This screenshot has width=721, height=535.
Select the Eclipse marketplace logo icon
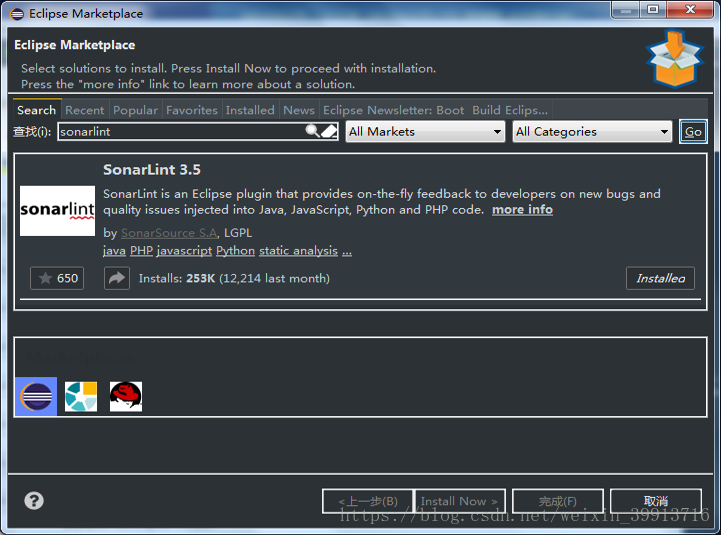(36, 396)
